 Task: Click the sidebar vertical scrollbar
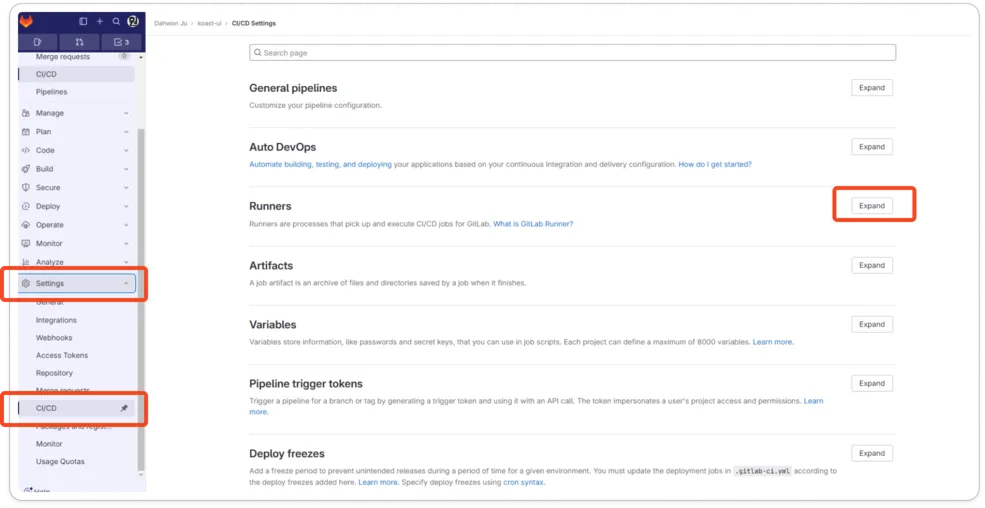click(x=141, y=300)
